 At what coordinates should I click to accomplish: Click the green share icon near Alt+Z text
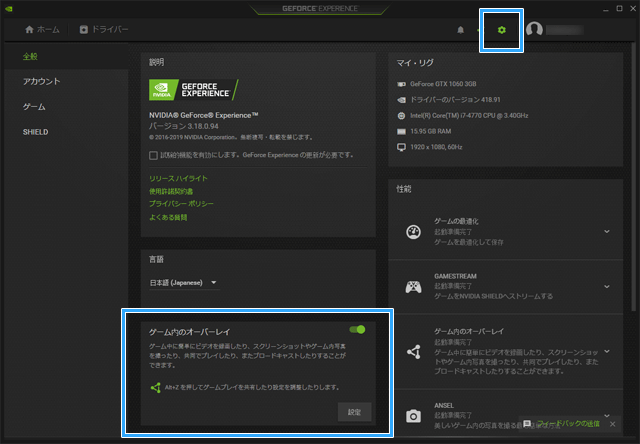[x=155, y=387]
